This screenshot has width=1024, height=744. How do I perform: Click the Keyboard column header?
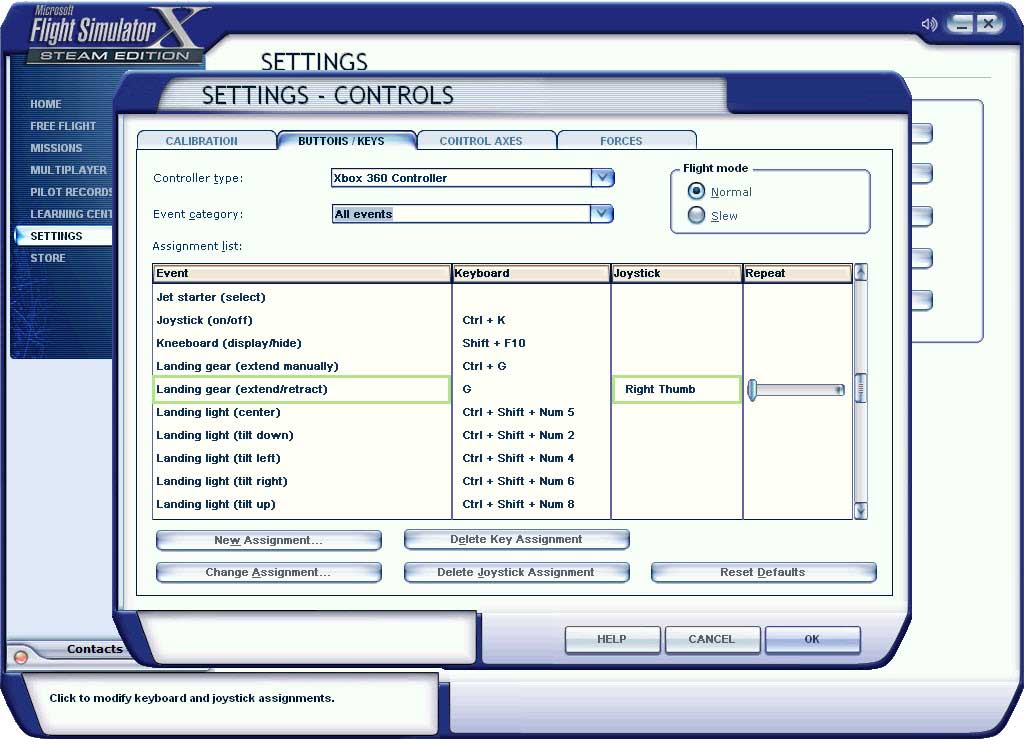tap(531, 273)
